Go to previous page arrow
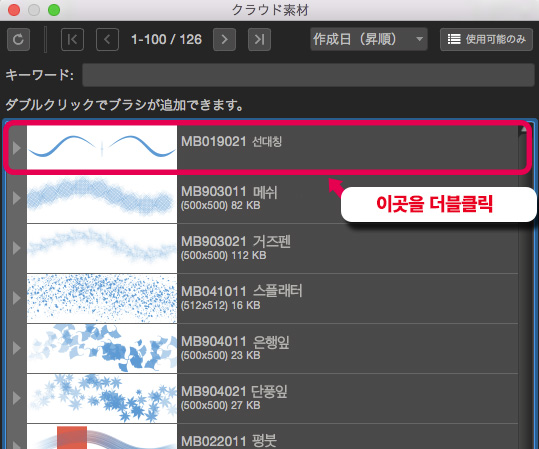Image resolution: width=539 pixels, height=449 pixels. (x=107, y=40)
